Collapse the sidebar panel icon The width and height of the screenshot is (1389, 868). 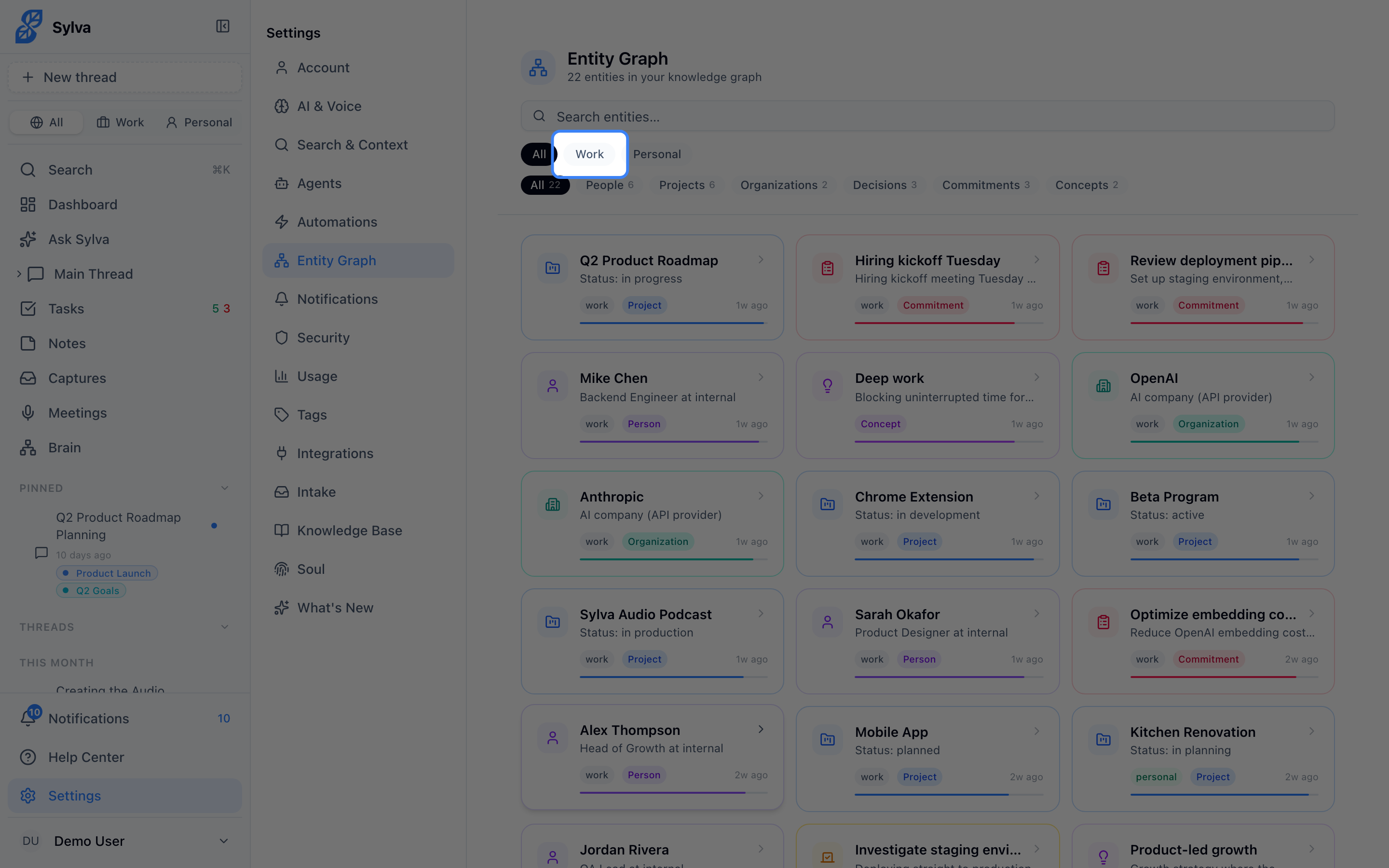click(x=223, y=27)
